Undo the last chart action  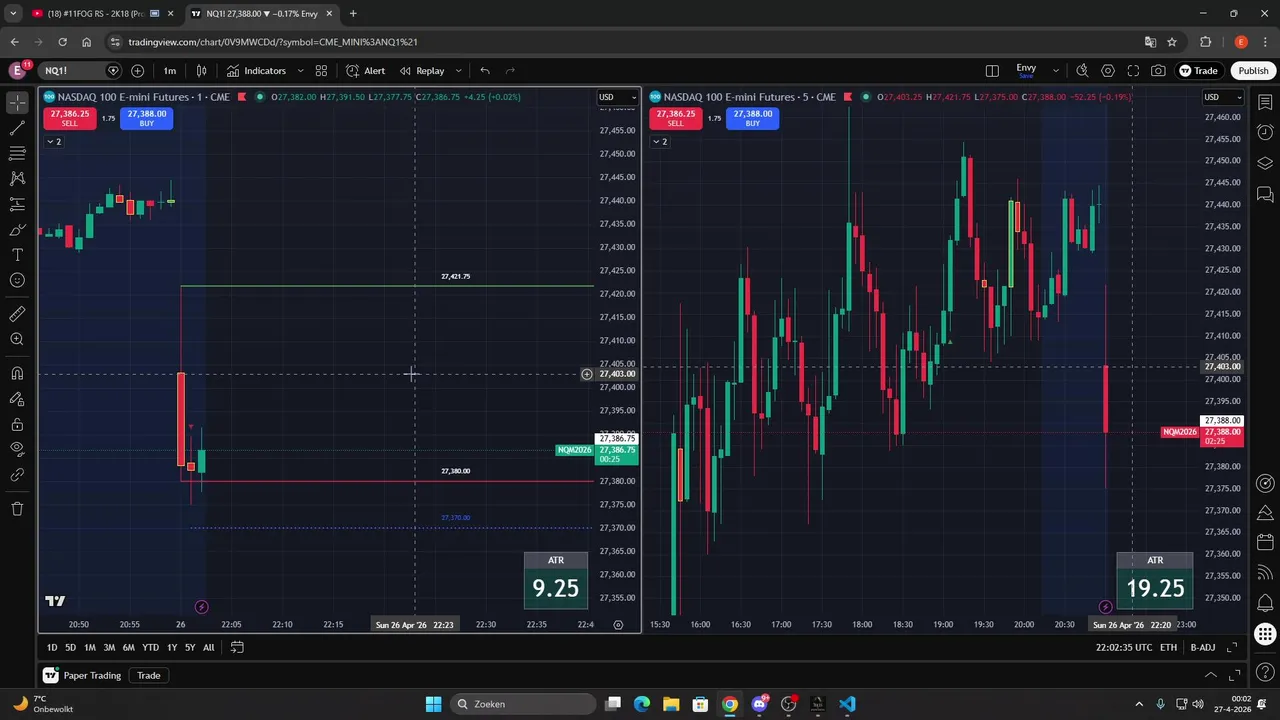[x=485, y=71]
